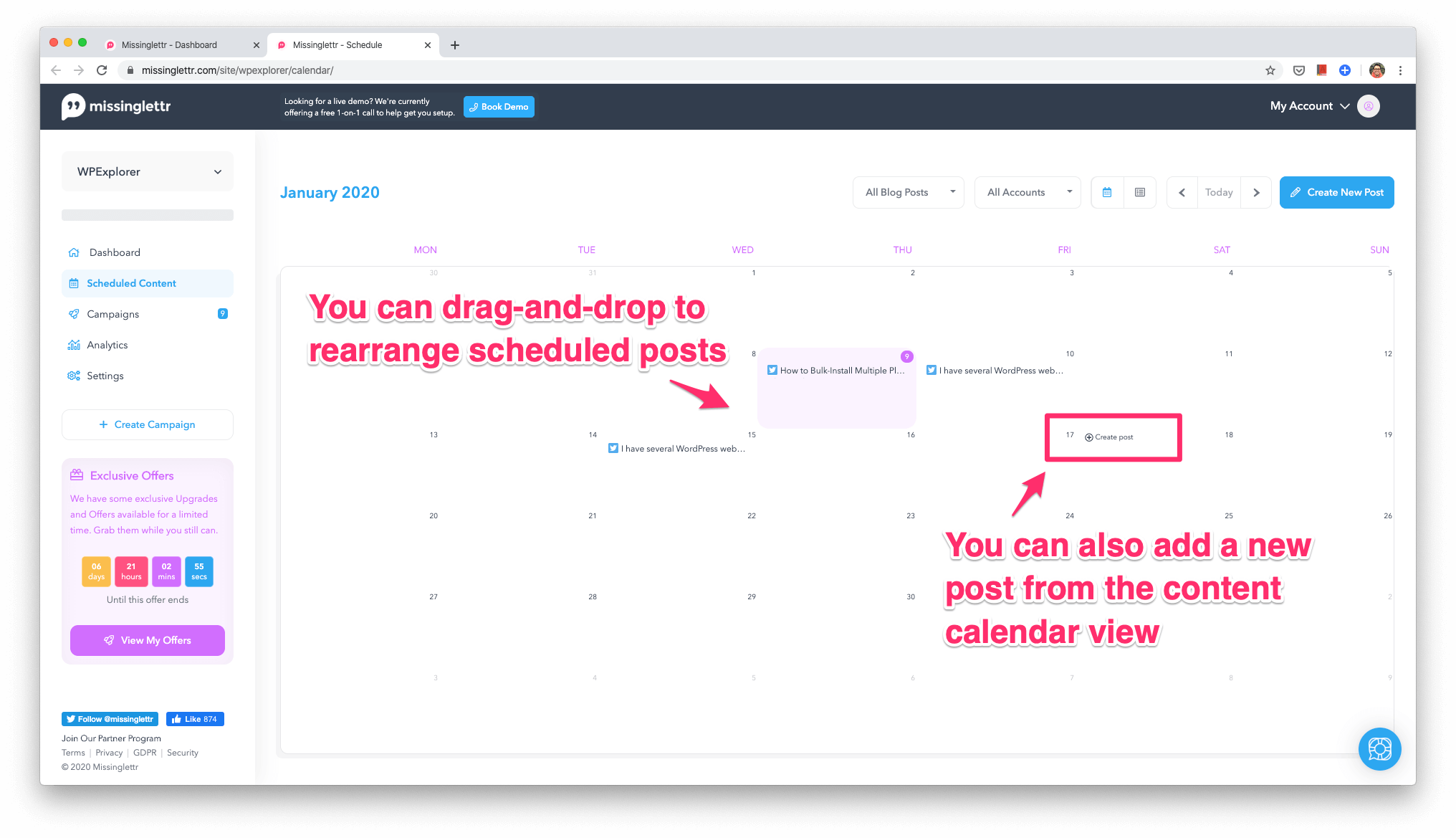1456x838 pixels.
Task: Open the Terms link
Action: point(73,753)
